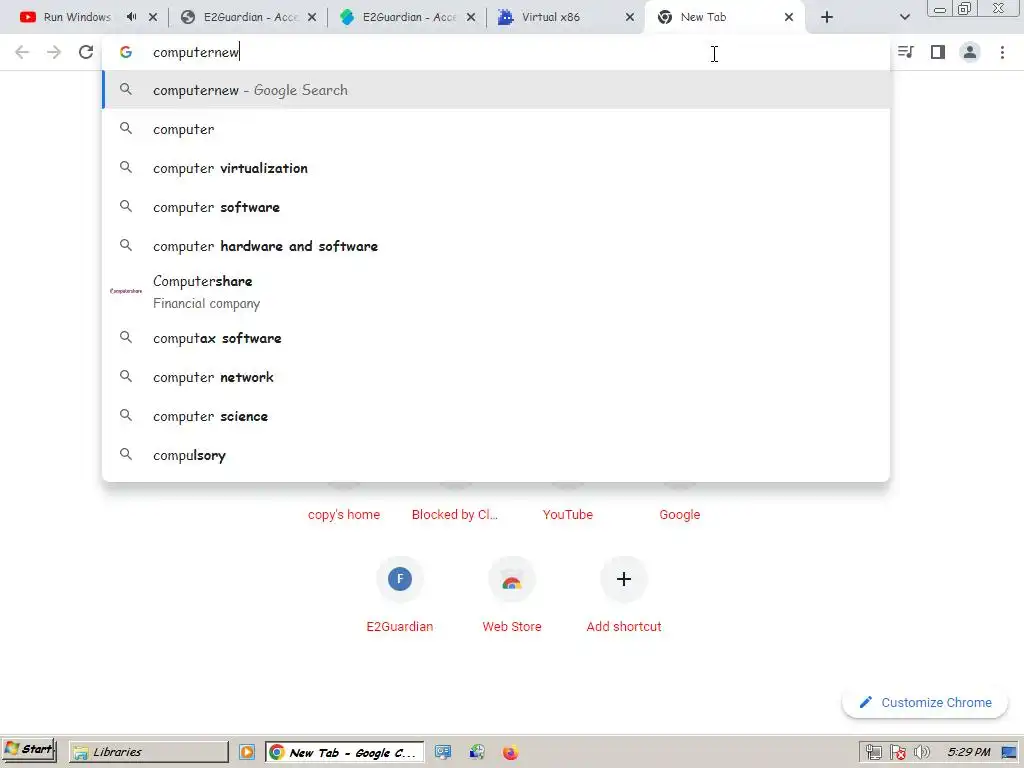Click the monitor icon next to Chrome taskbar button
The width and height of the screenshot is (1024, 768).
pyautogui.click(x=442, y=752)
